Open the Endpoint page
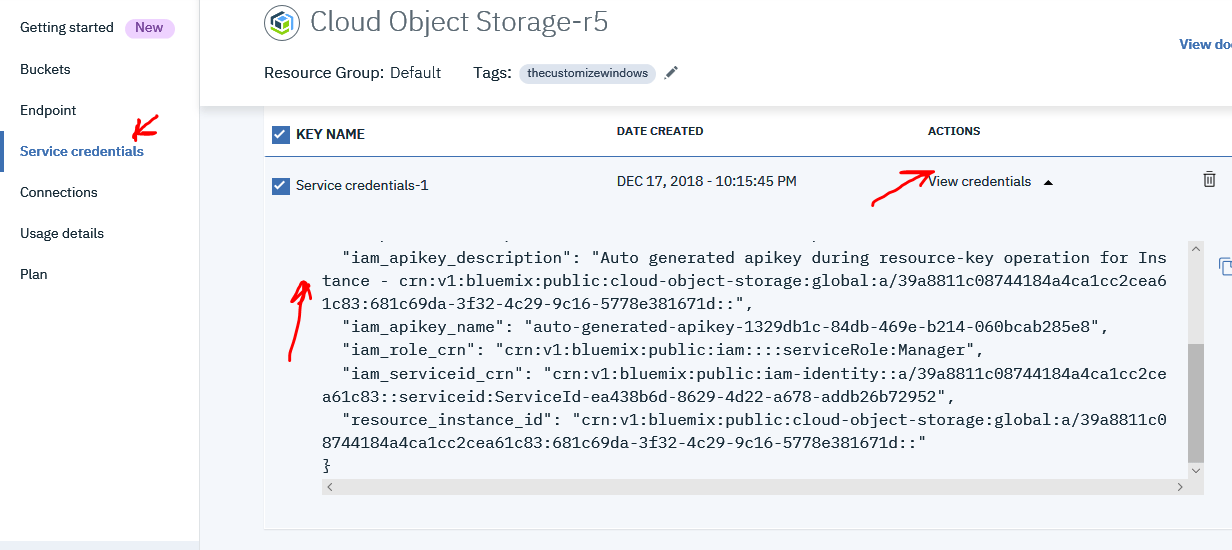Viewport: 1232px width, 550px height. click(48, 110)
